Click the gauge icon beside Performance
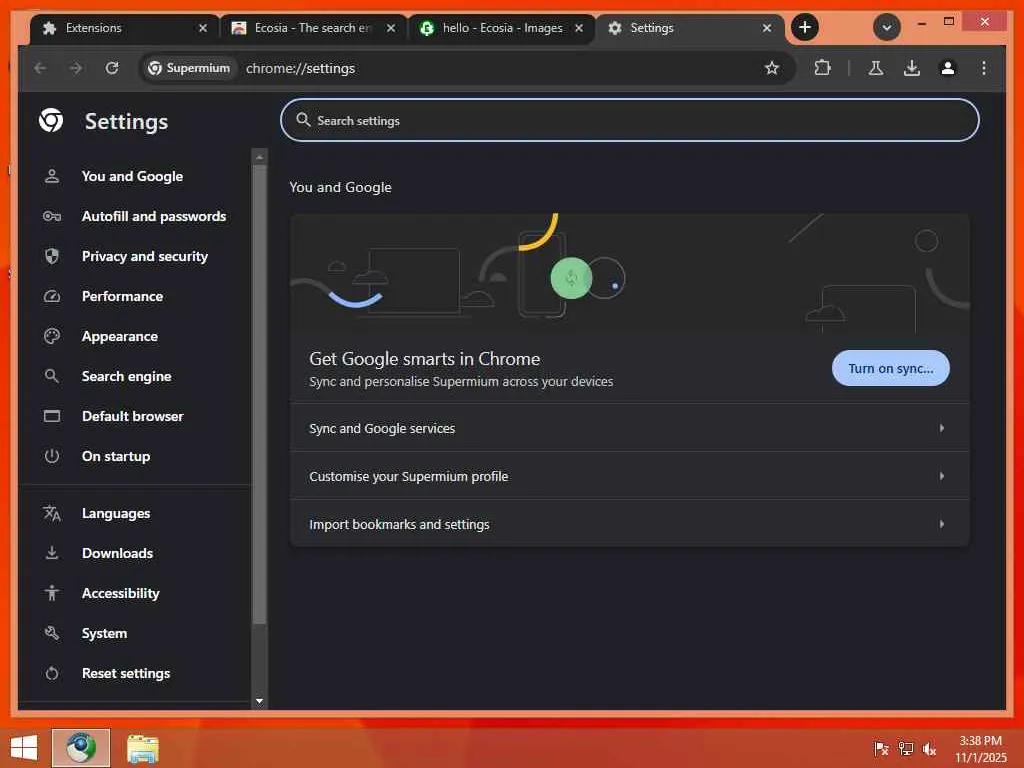Image resolution: width=1024 pixels, height=768 pixels. pyautogui.click(x=52, y=296)
